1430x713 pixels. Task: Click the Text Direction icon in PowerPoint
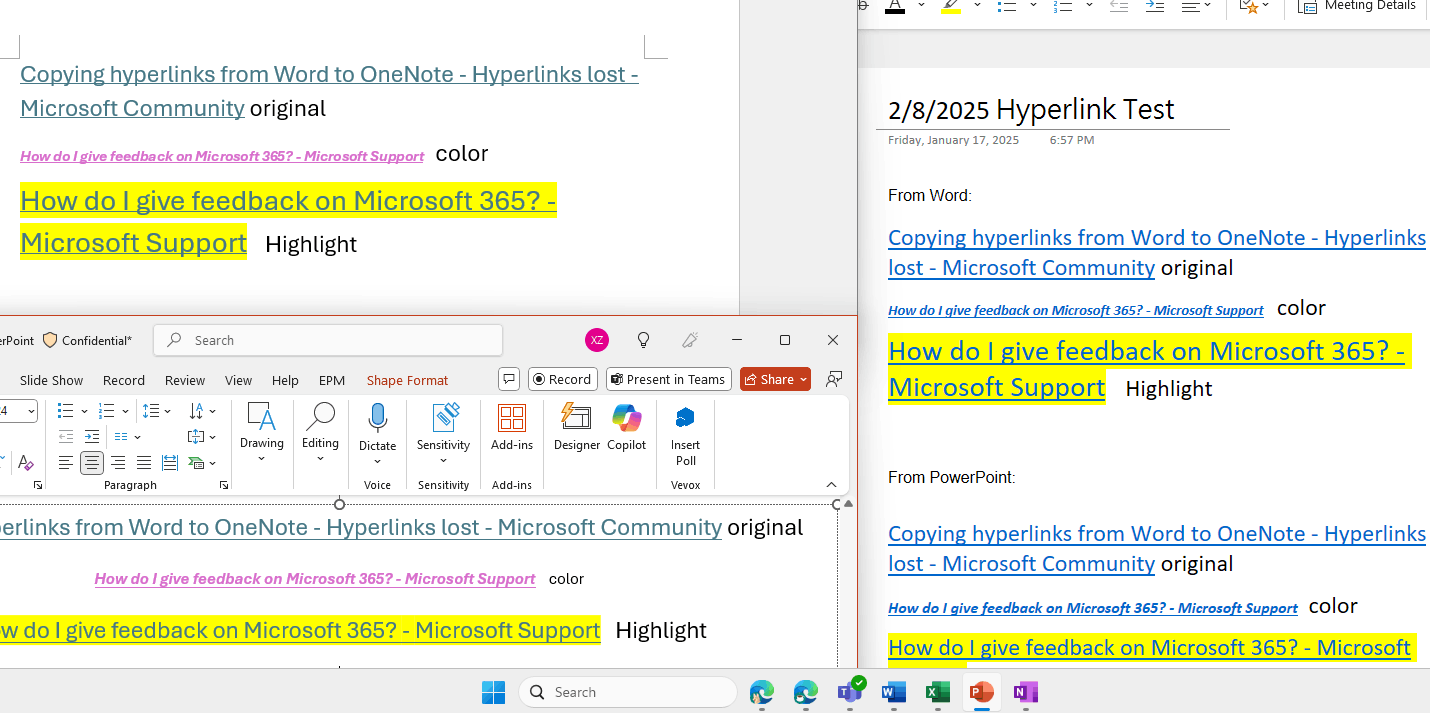pyautogui.click(x=196, y=411)
